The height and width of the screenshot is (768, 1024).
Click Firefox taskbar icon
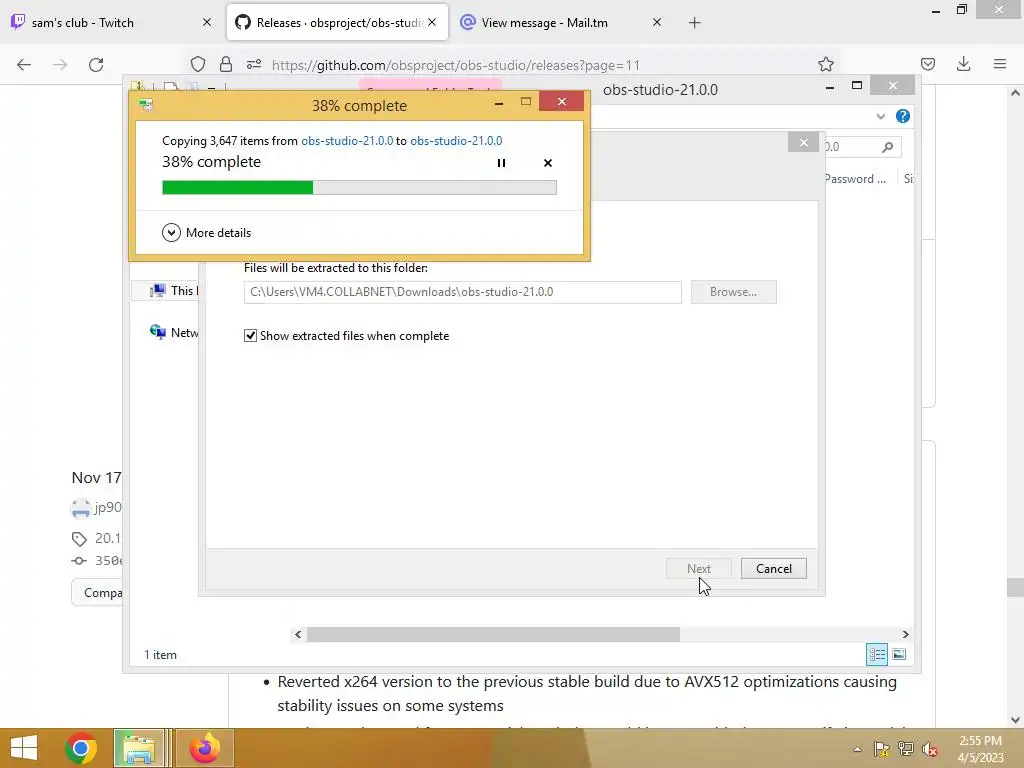(205, 748)
